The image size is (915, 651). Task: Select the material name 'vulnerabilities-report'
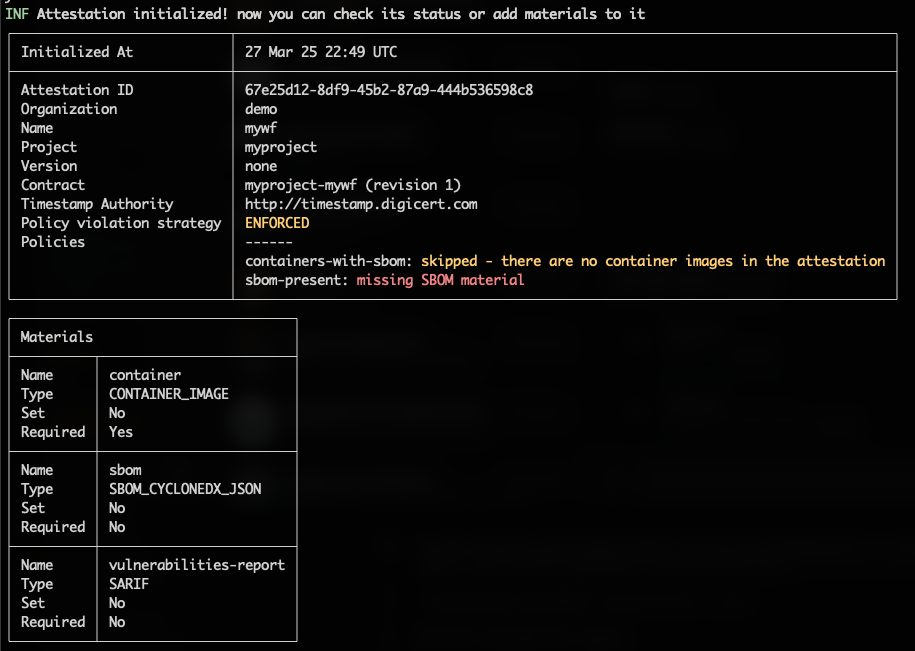[x=197, y=565]
